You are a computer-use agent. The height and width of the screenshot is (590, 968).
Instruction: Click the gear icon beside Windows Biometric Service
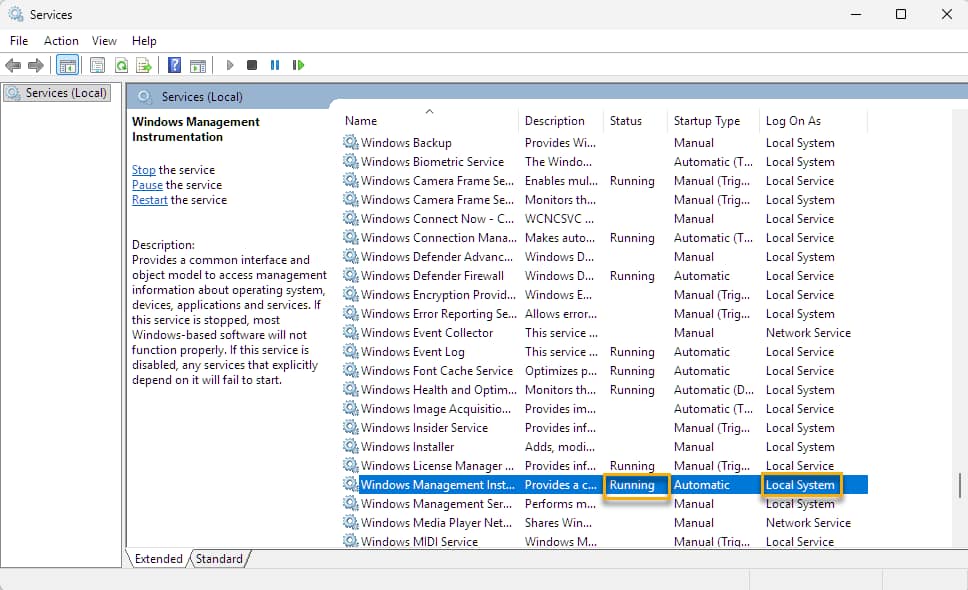click(351, 162)
